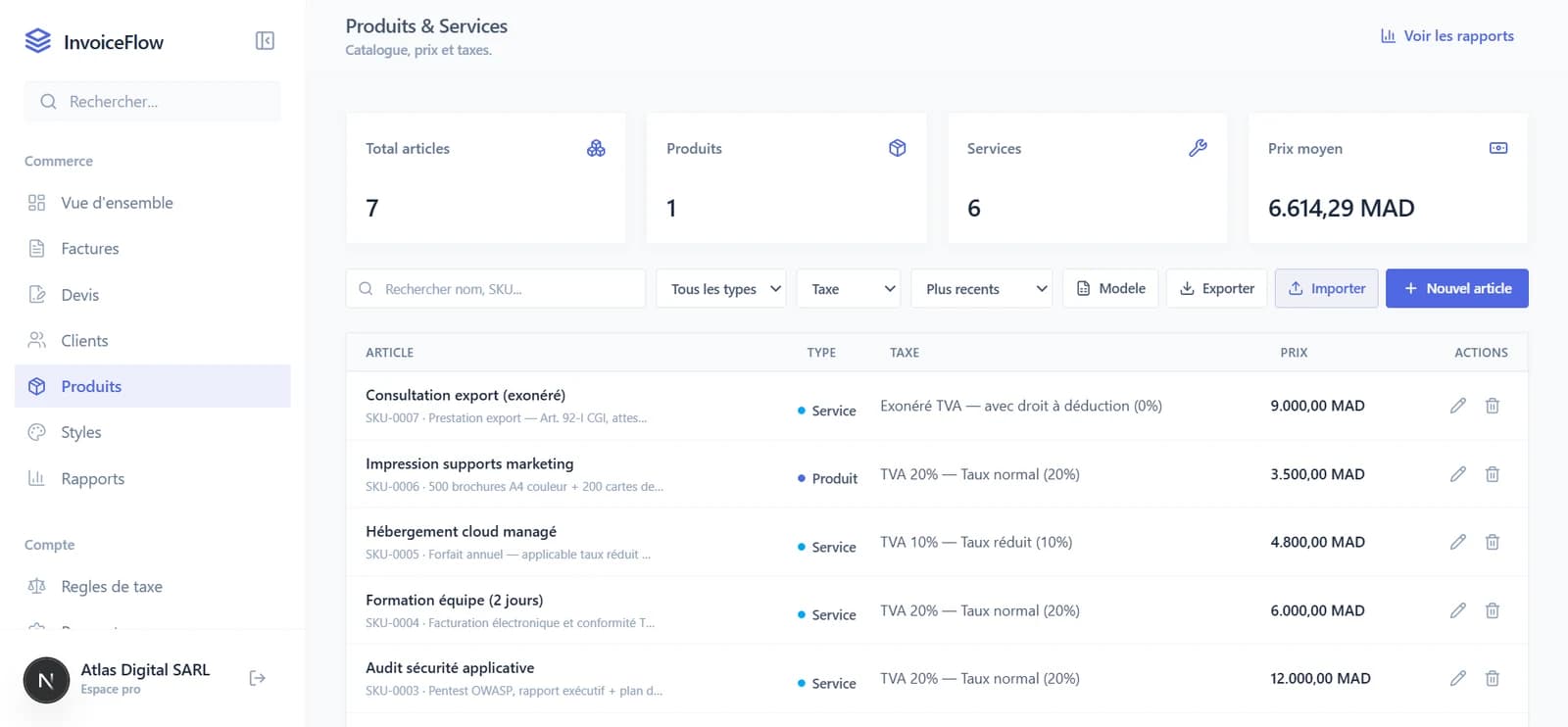Delete Impression supports marketing article
Image resolution: width=1568 pixels, height=727 pixels.
1493,474
